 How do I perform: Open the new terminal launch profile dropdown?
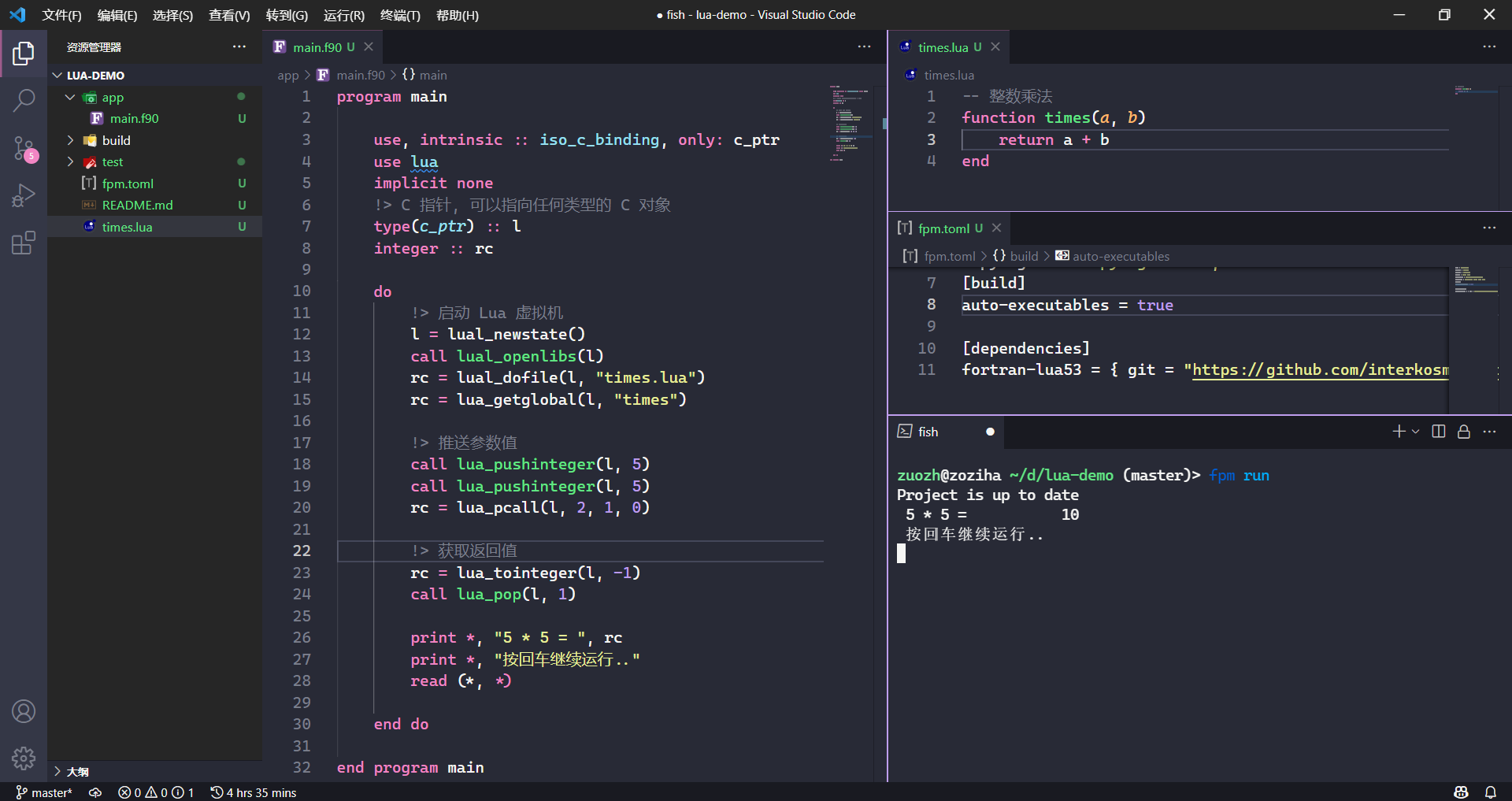1415,432
